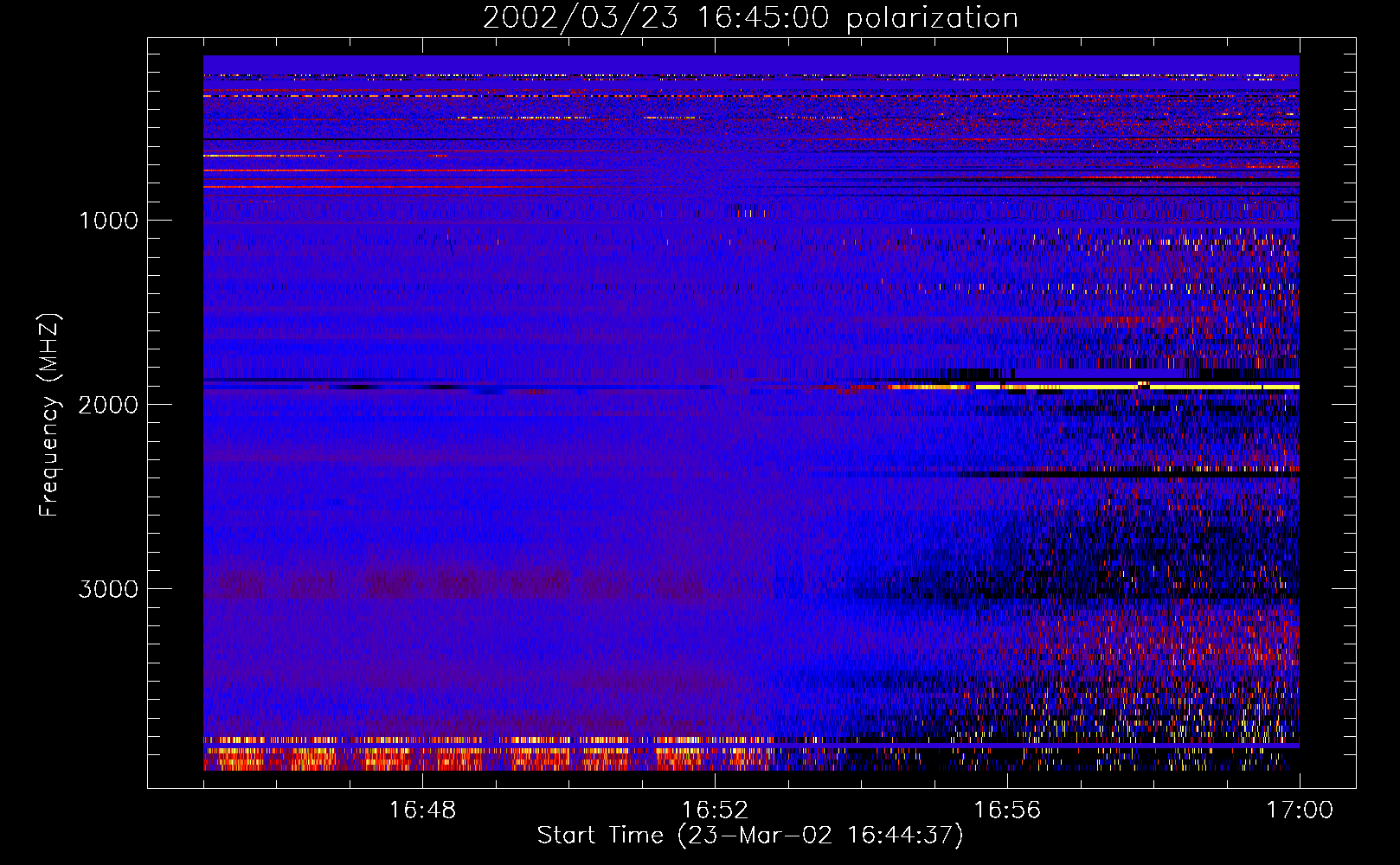The height and width of the screenshot is (865, 1400).
Task: Click the 16:48 time tick label
Action: [422, 811]
